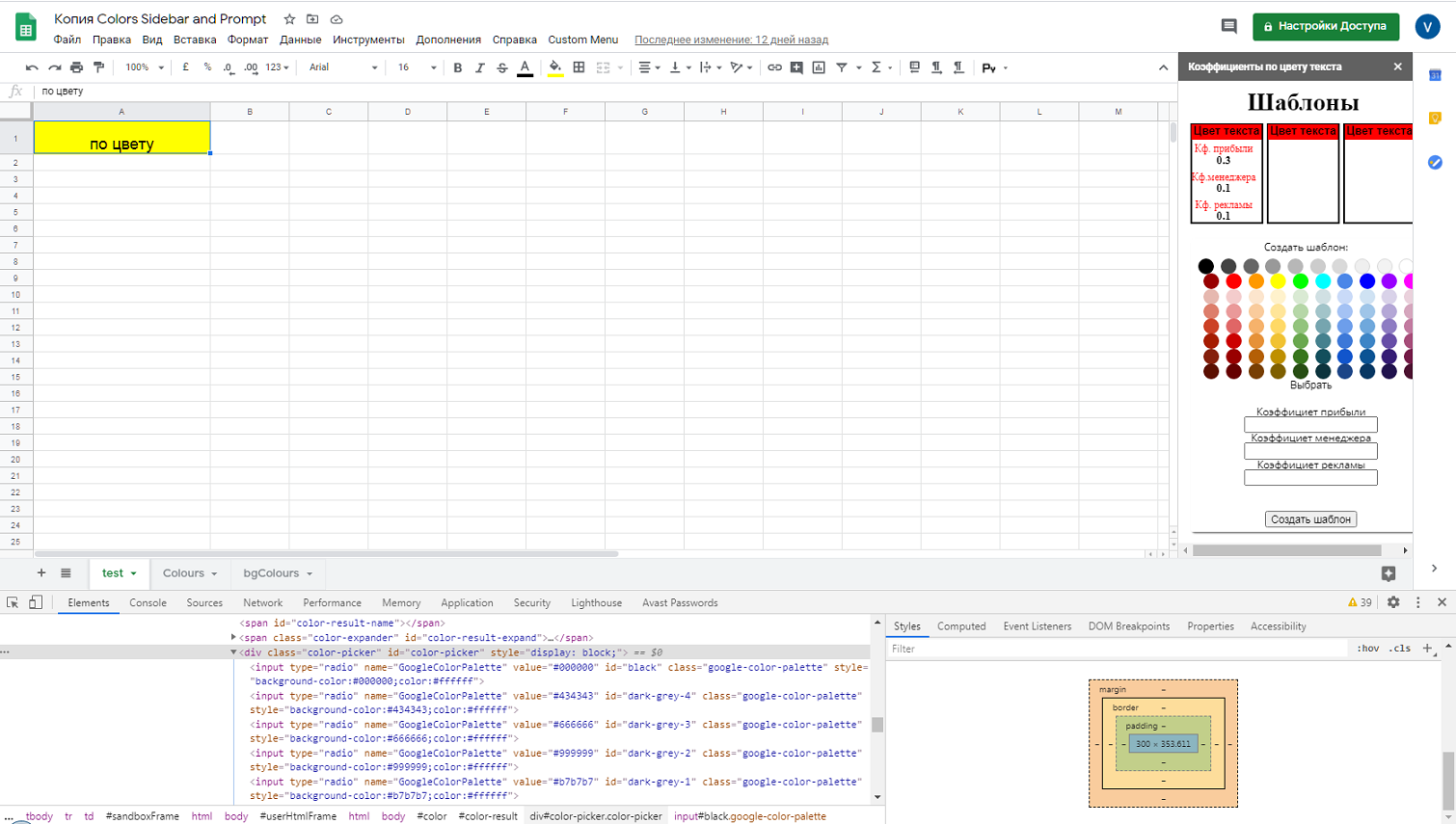Open comment history icon
The image size is (1456, 824).
(1228, 26)
